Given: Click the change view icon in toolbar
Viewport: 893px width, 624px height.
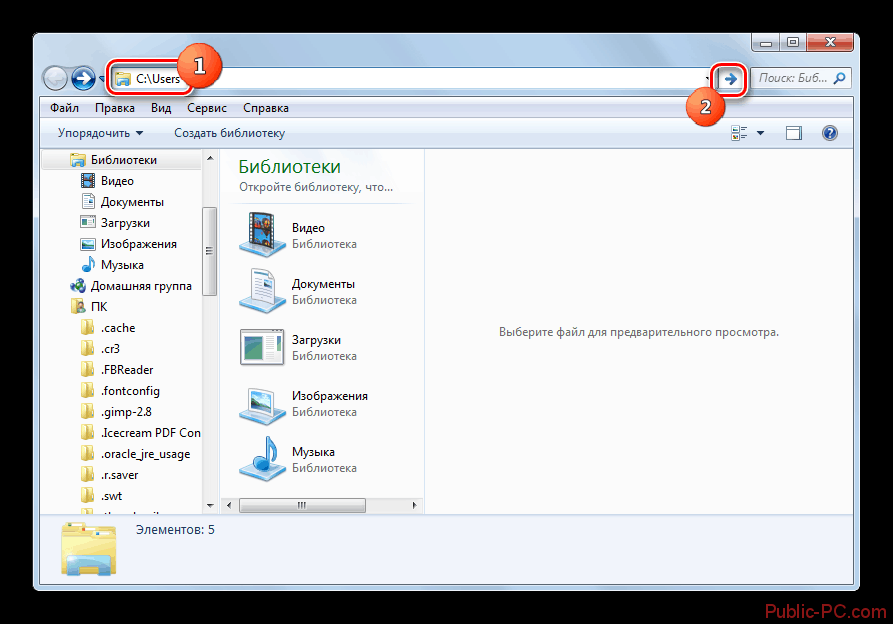Looking at the screenshot, I should tap(740, 133).
